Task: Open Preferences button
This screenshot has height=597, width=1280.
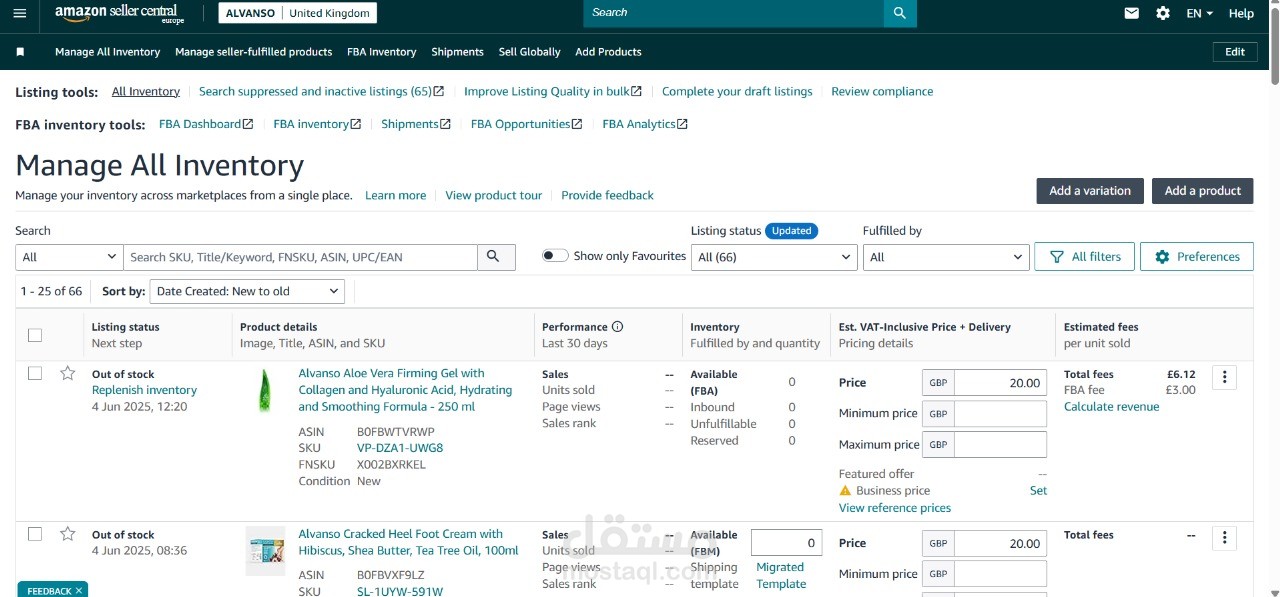Action: [1197, 257]
